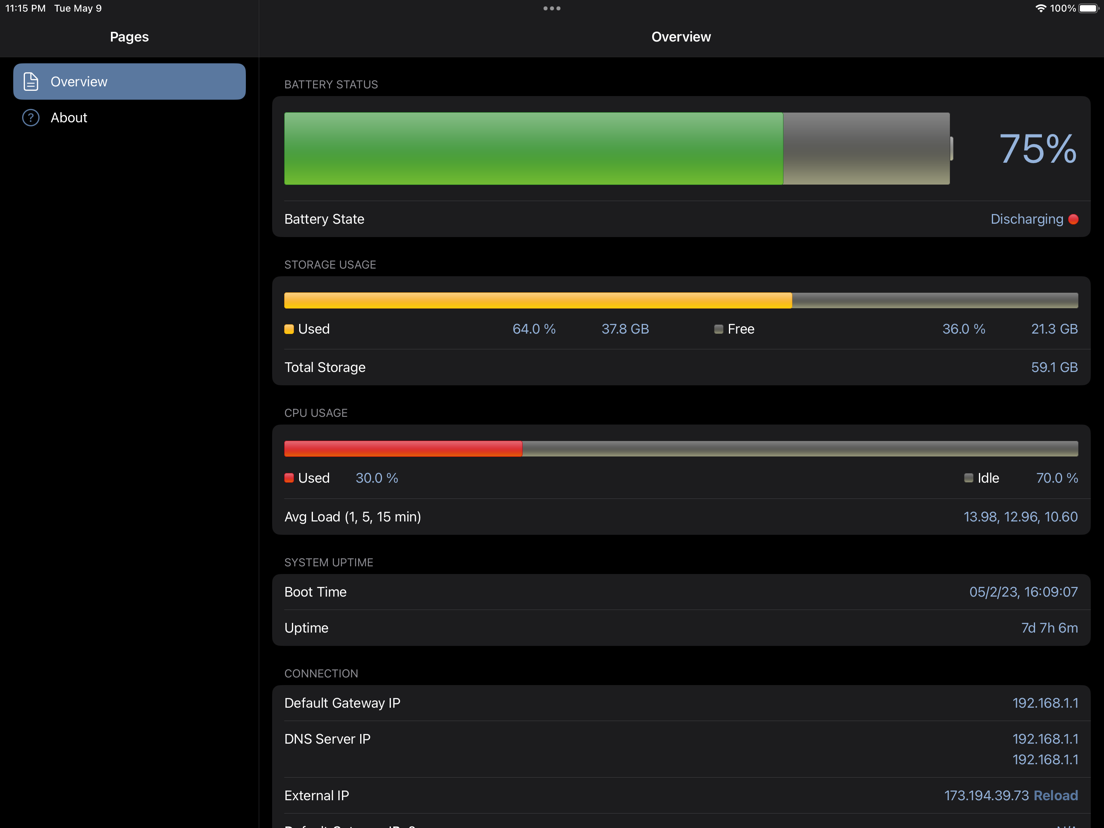Reload the External IP address
The image size is (1104, 828).
coord(1055,795)
